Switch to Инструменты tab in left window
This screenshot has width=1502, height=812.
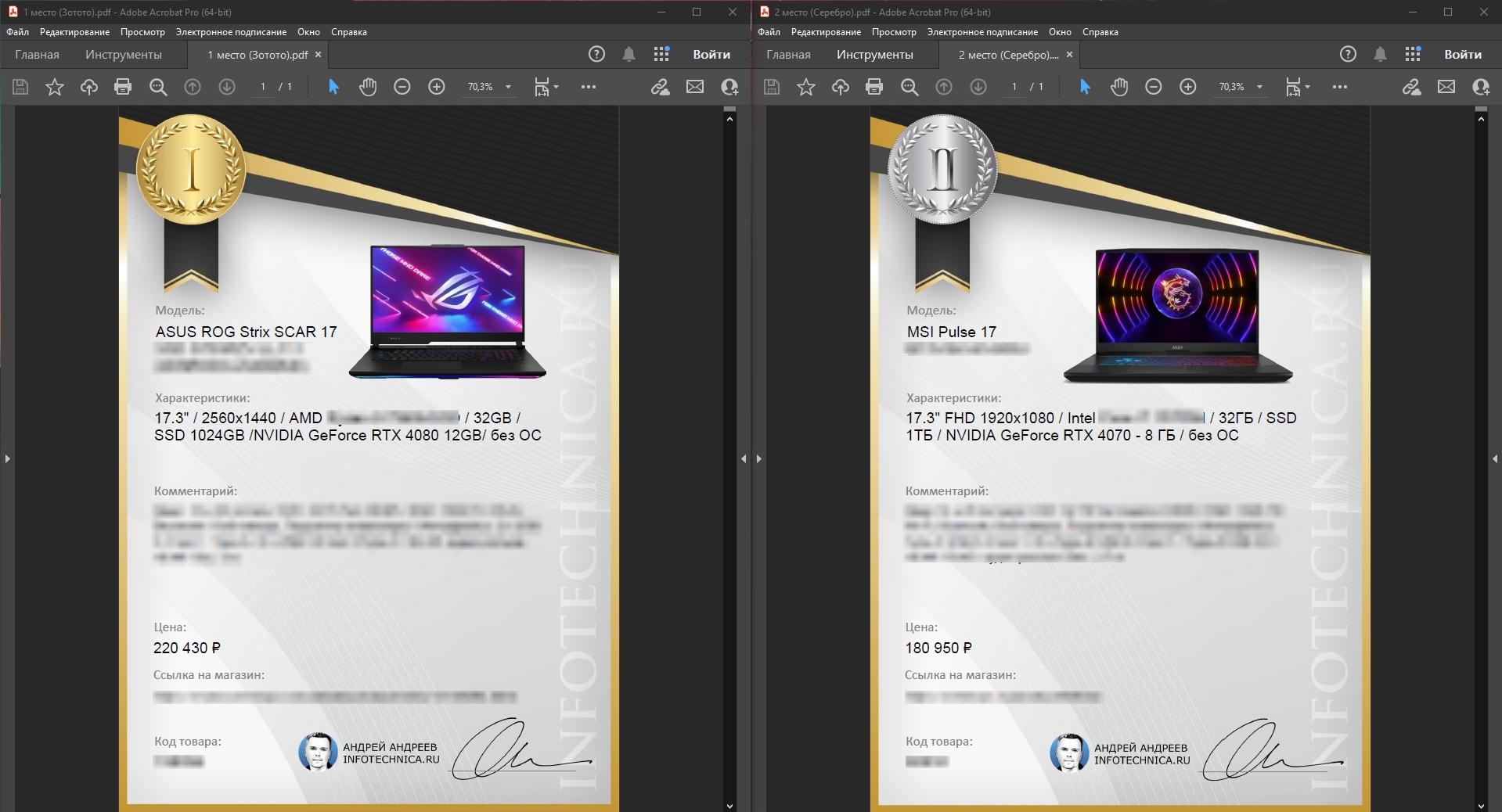click(x=124, y=55)
